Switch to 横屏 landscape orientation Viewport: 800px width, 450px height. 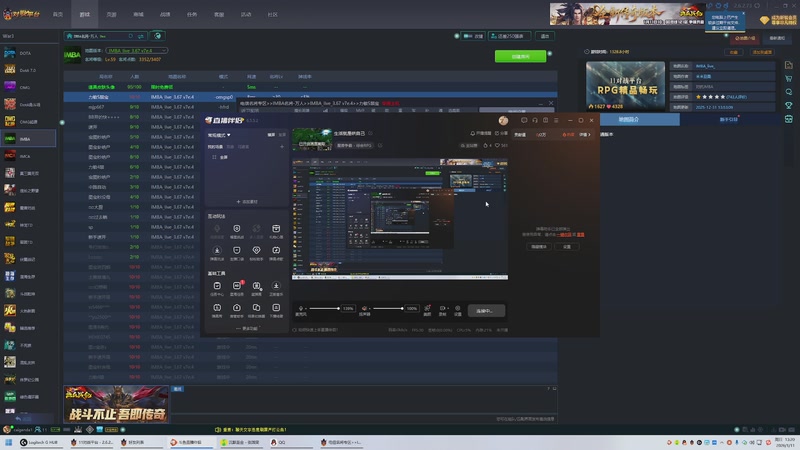(x=271, y=135)
